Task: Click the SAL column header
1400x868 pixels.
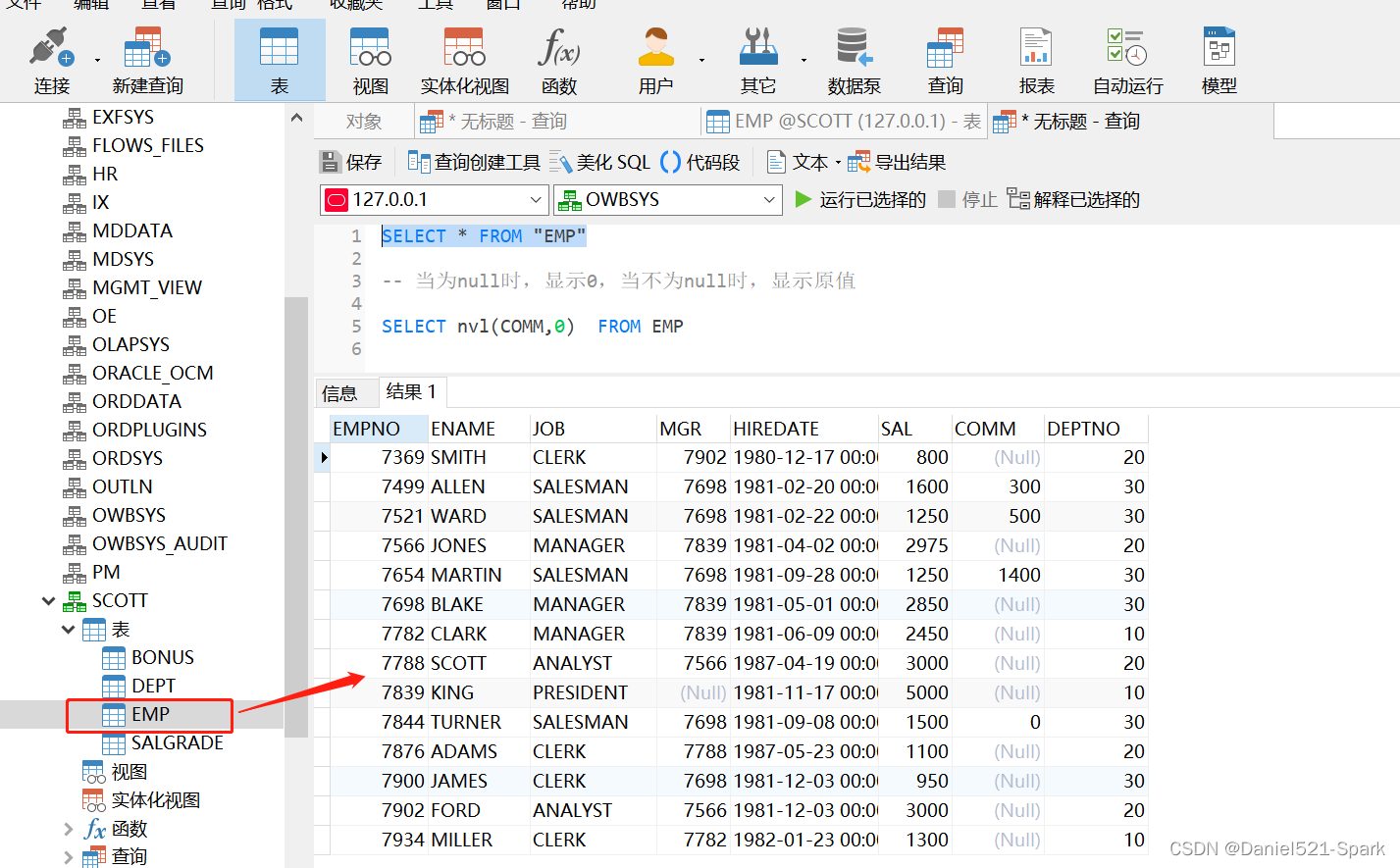Action: point(914,429)
